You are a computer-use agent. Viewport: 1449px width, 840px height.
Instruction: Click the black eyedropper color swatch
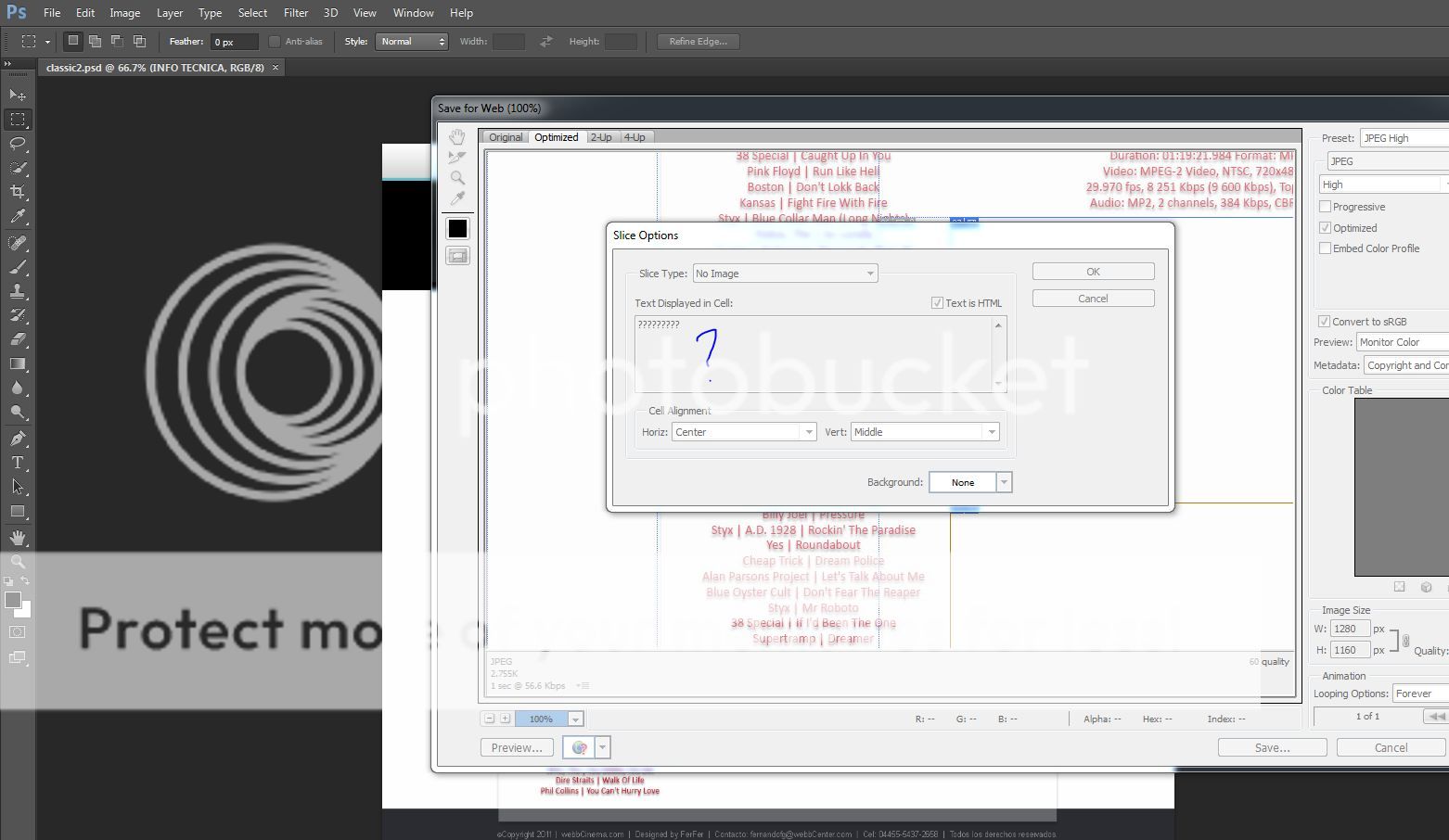457,229
